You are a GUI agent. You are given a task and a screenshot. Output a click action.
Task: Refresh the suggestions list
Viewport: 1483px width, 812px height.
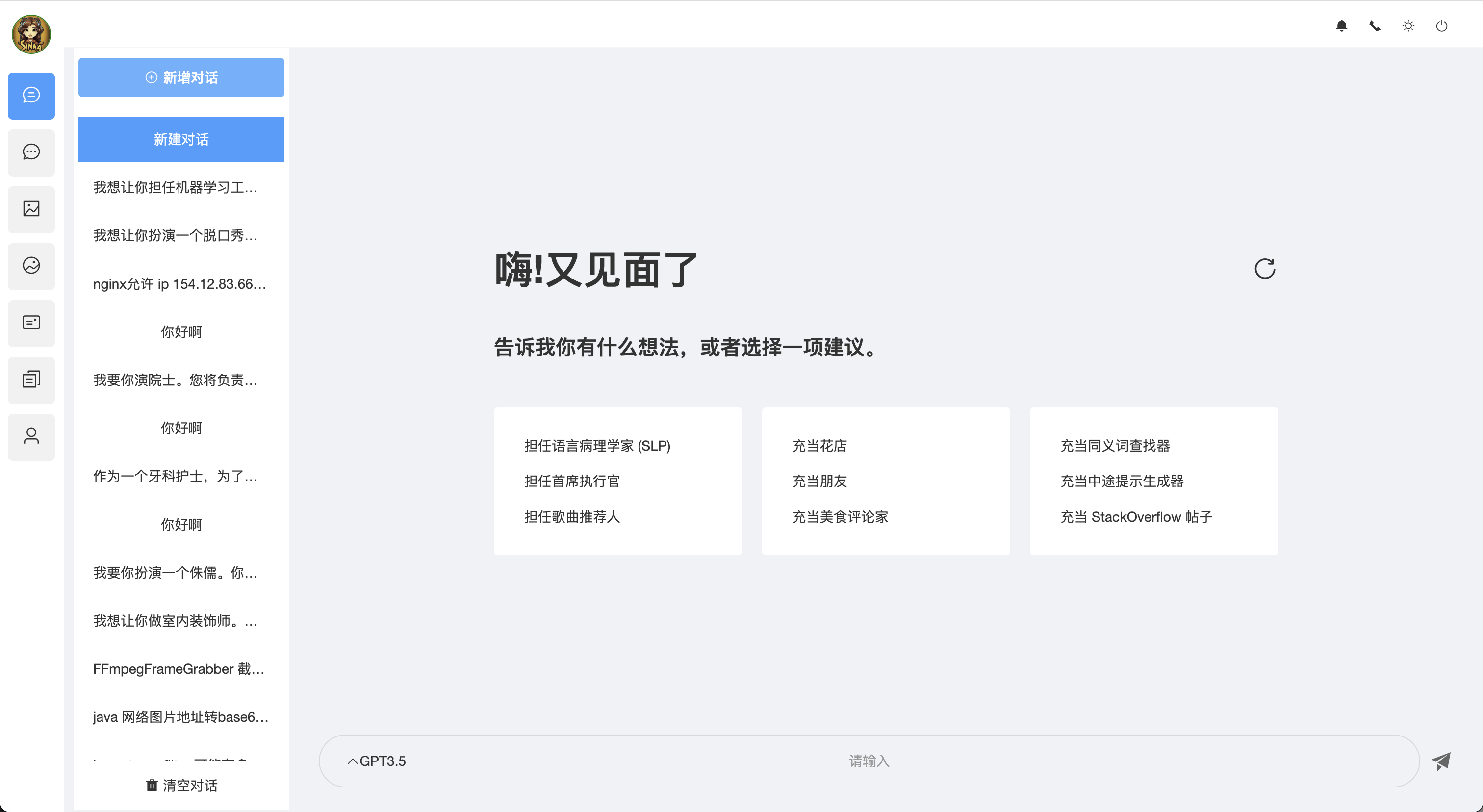(1265, 269)
